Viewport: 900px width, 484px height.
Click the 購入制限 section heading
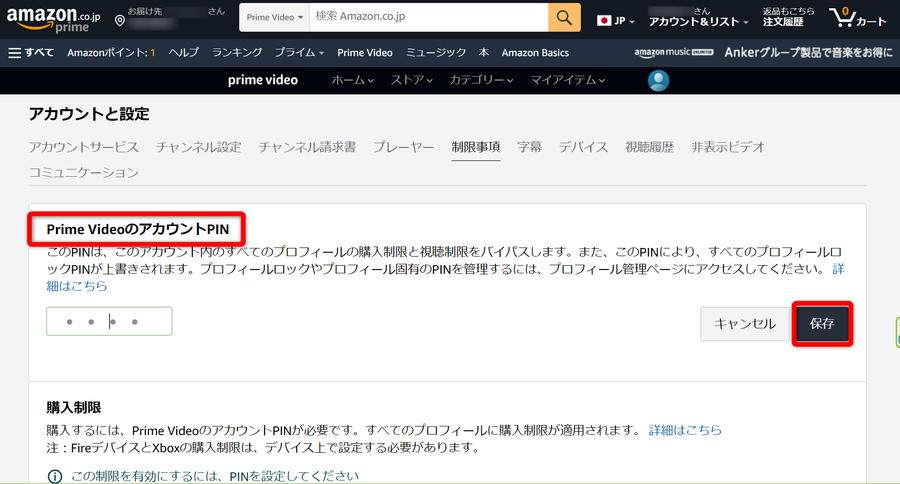point(73,407)
